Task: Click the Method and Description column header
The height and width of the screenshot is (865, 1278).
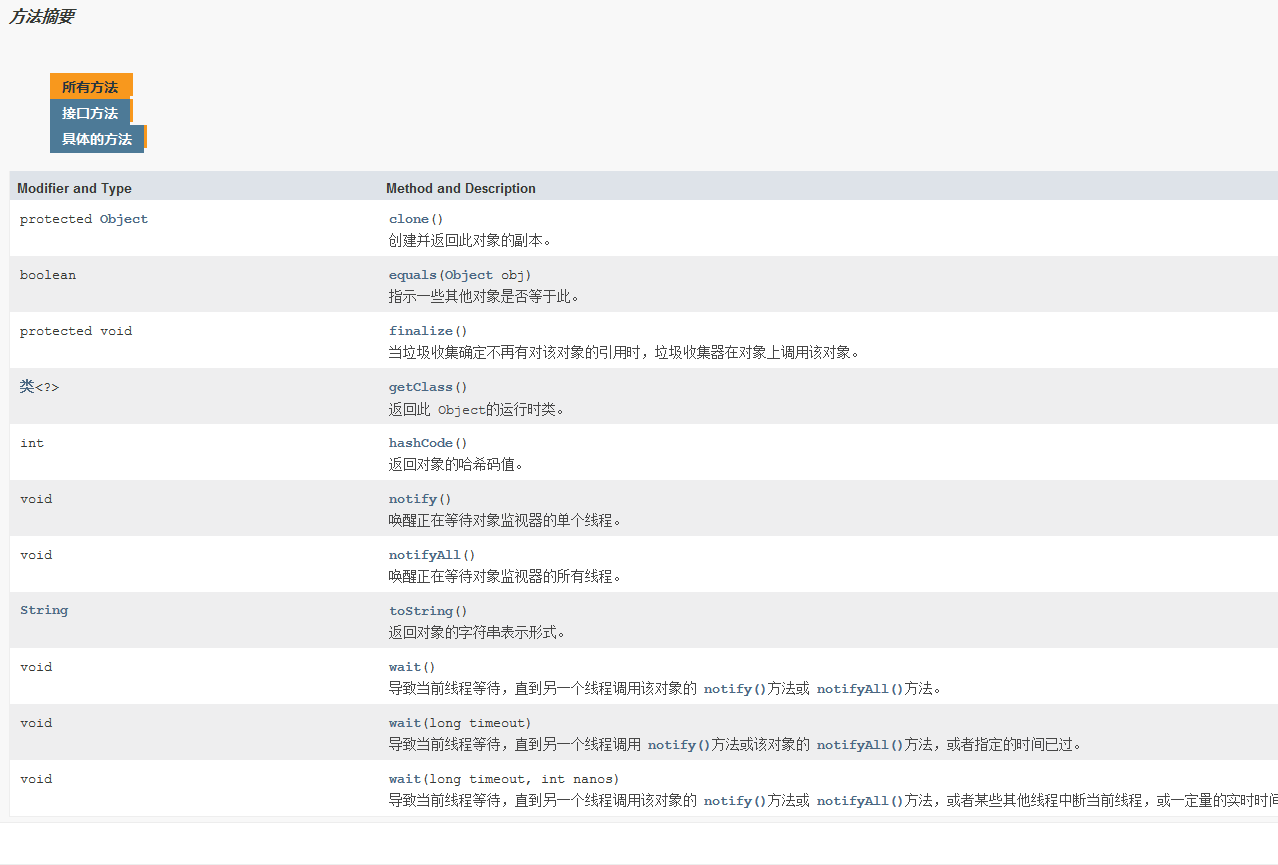Action: 461,188
